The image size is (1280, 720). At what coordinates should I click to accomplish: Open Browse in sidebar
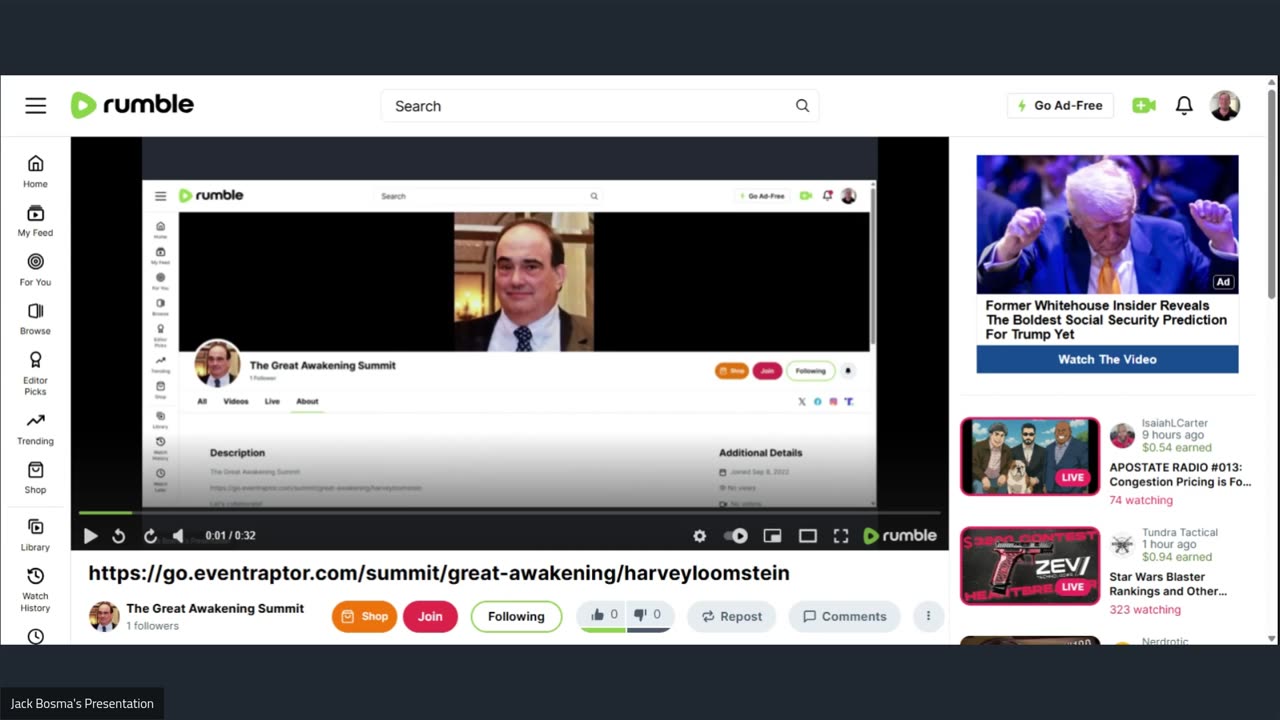click(x=35, y=319)
